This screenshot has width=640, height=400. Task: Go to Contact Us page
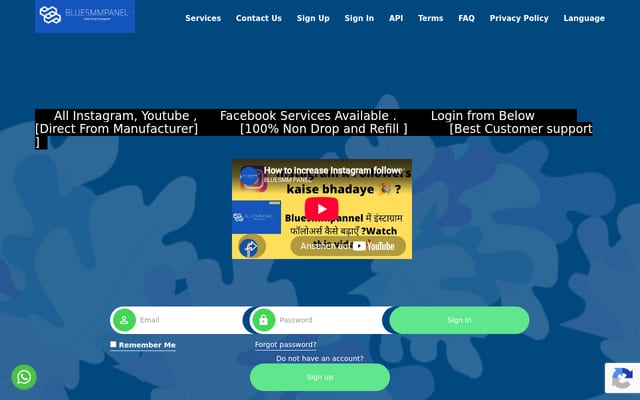[x=259, y=18]
